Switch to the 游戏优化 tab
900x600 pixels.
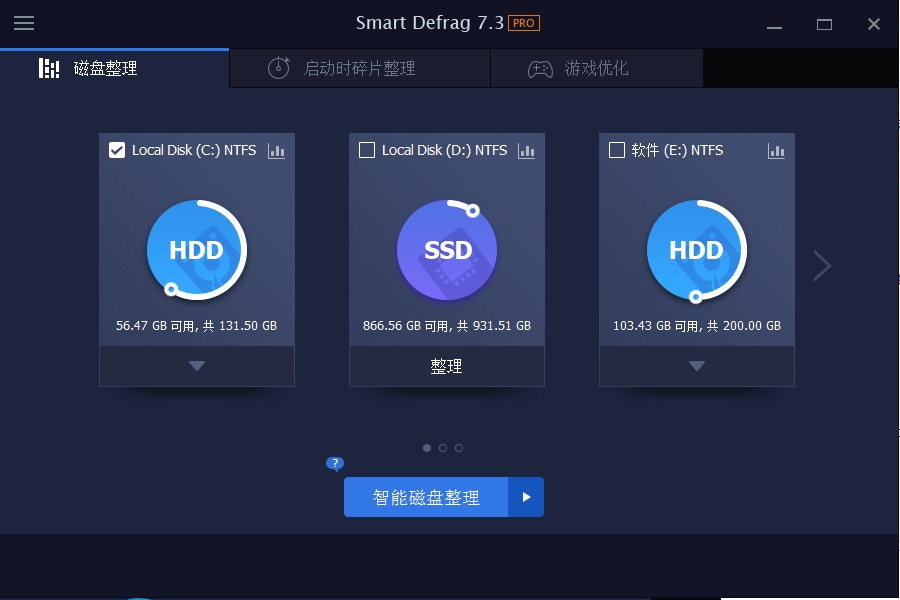pos(597,68)
